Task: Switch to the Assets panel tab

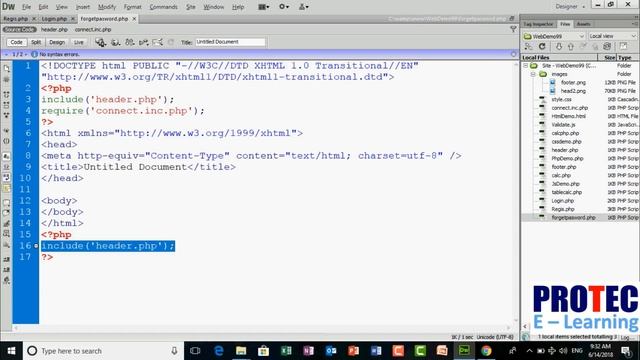Action: [x=583, y=24]
